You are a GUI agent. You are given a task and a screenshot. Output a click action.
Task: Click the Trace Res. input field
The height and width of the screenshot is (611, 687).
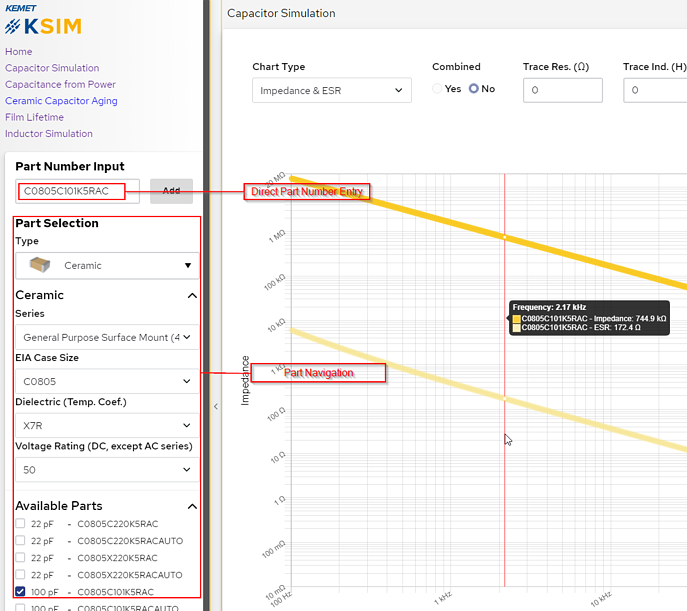coord(563,90)
